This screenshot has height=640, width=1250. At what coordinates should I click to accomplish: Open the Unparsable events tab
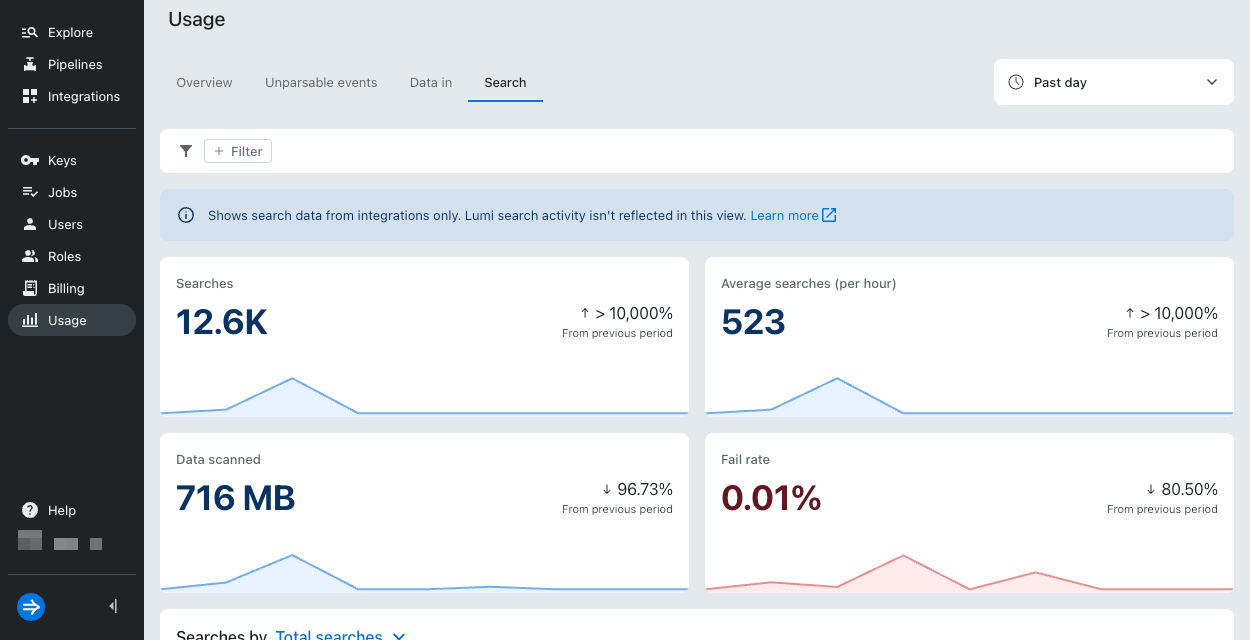[321, 82]
